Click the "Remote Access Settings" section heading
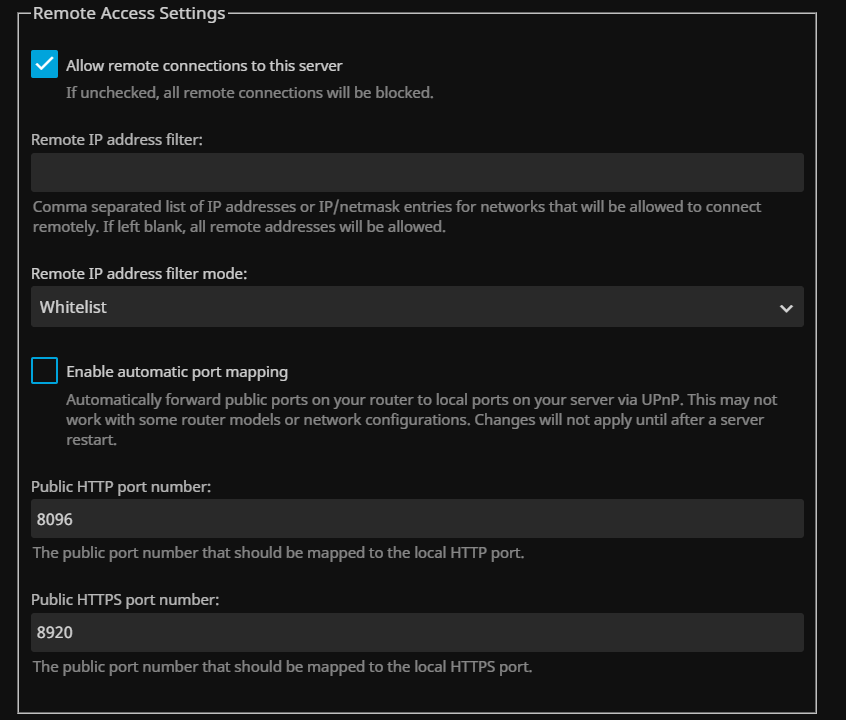This screenshot has width=846, height=720. [x=129, y=14]
